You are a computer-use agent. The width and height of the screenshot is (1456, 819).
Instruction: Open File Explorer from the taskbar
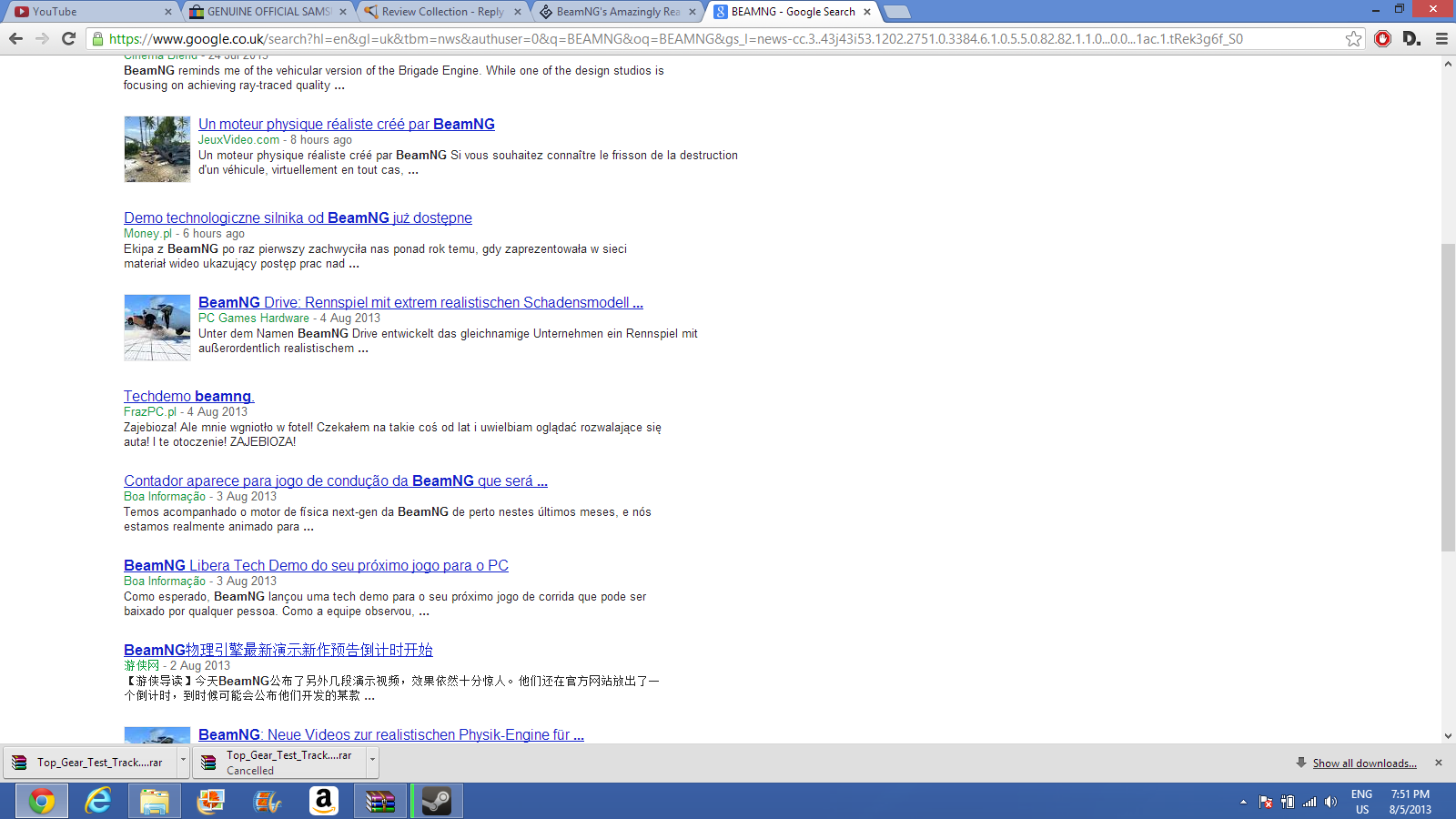click(x=154, y=801)
